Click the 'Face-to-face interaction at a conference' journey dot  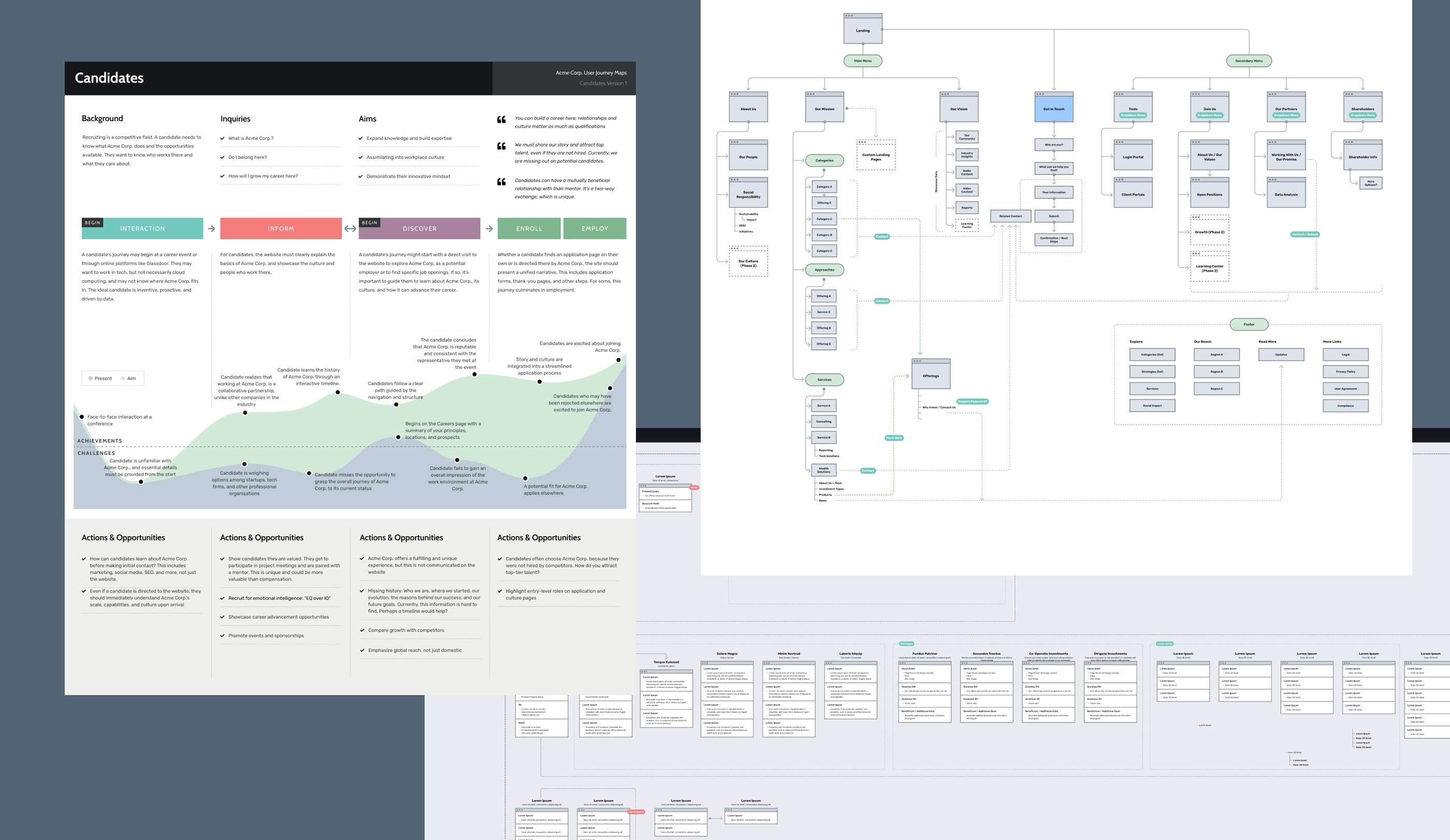point(82,417)
